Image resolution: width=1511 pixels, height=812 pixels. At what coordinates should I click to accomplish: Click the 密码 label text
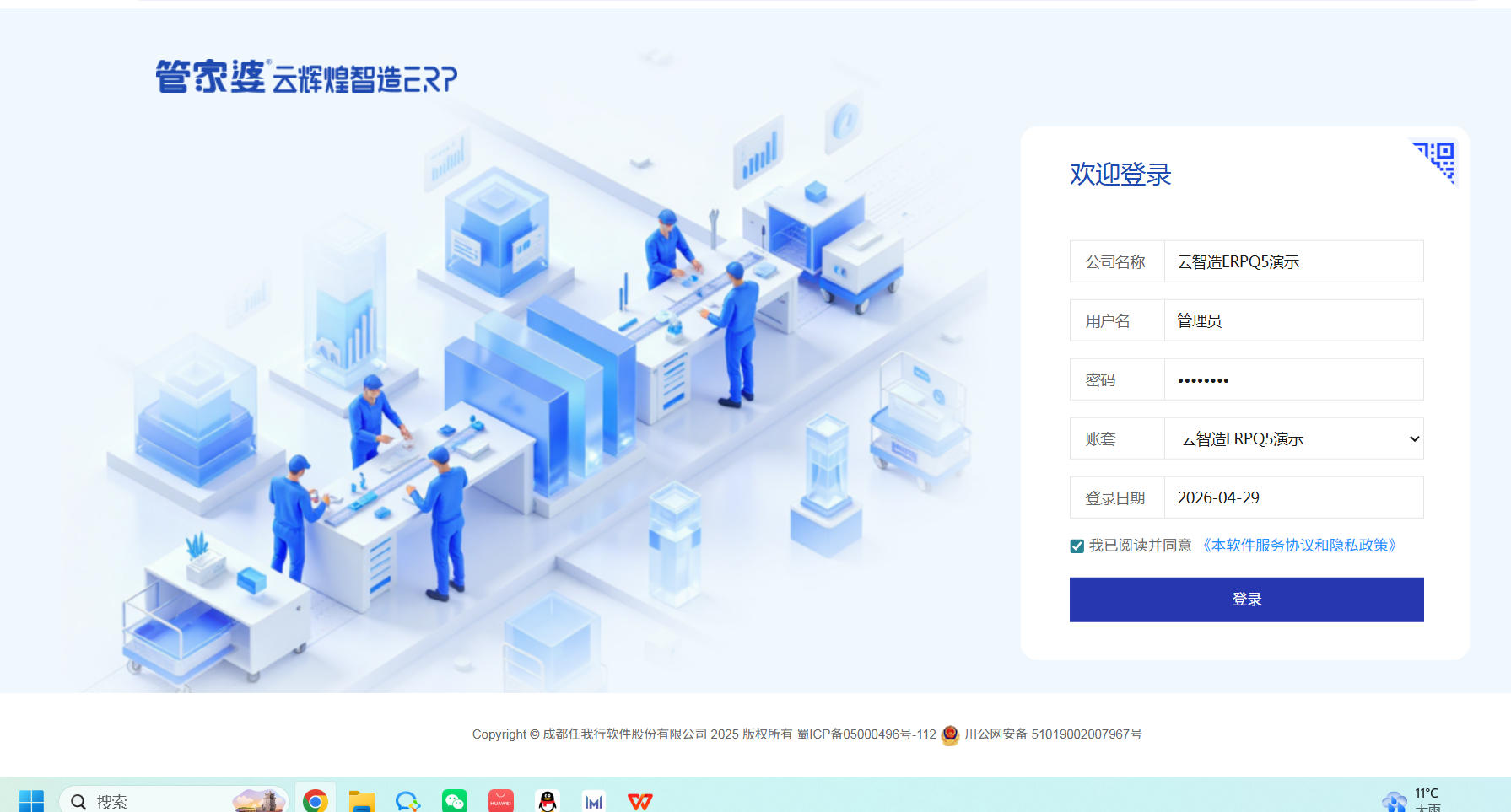point(1100,379)
